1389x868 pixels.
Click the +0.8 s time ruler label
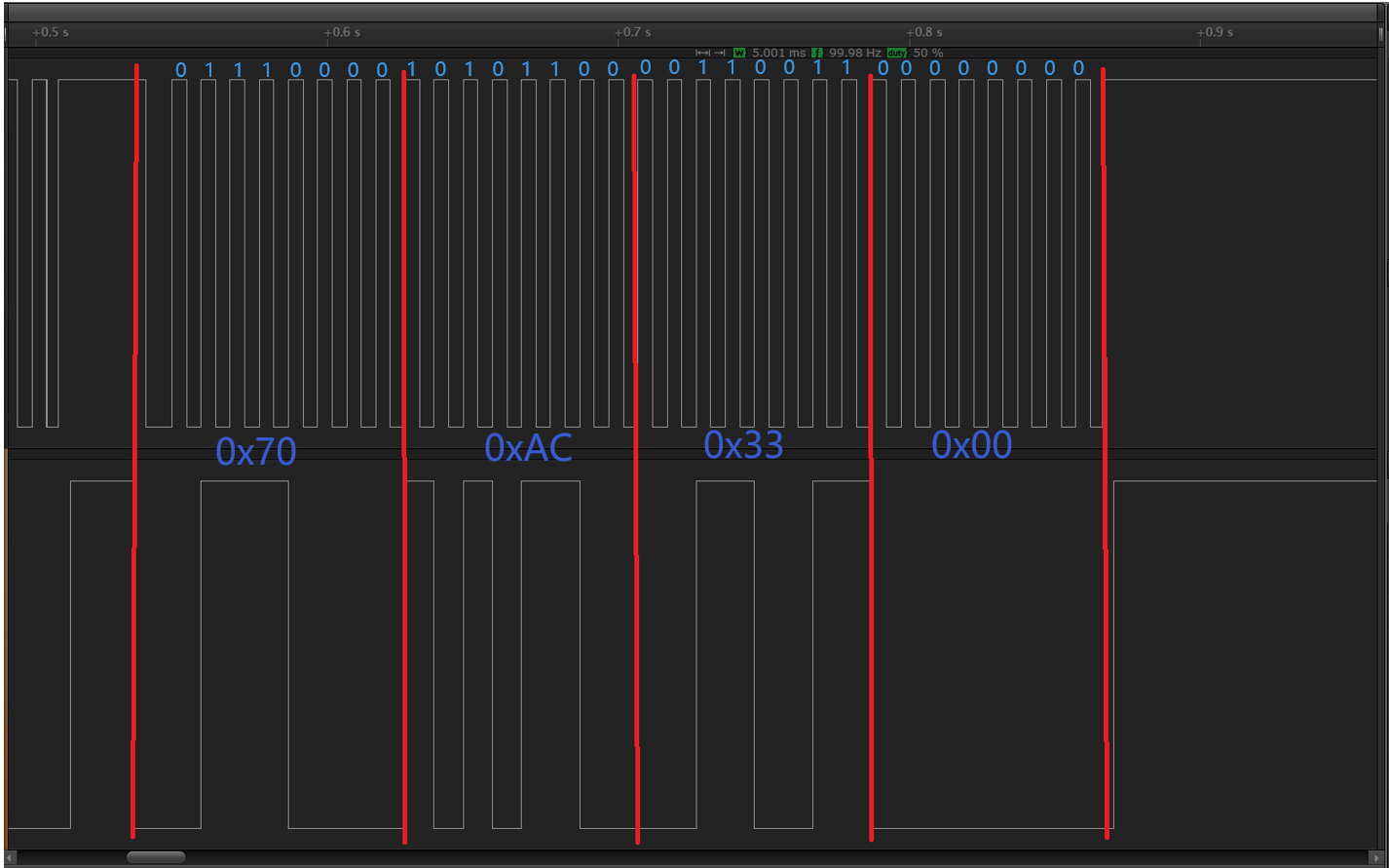[924, 32]
